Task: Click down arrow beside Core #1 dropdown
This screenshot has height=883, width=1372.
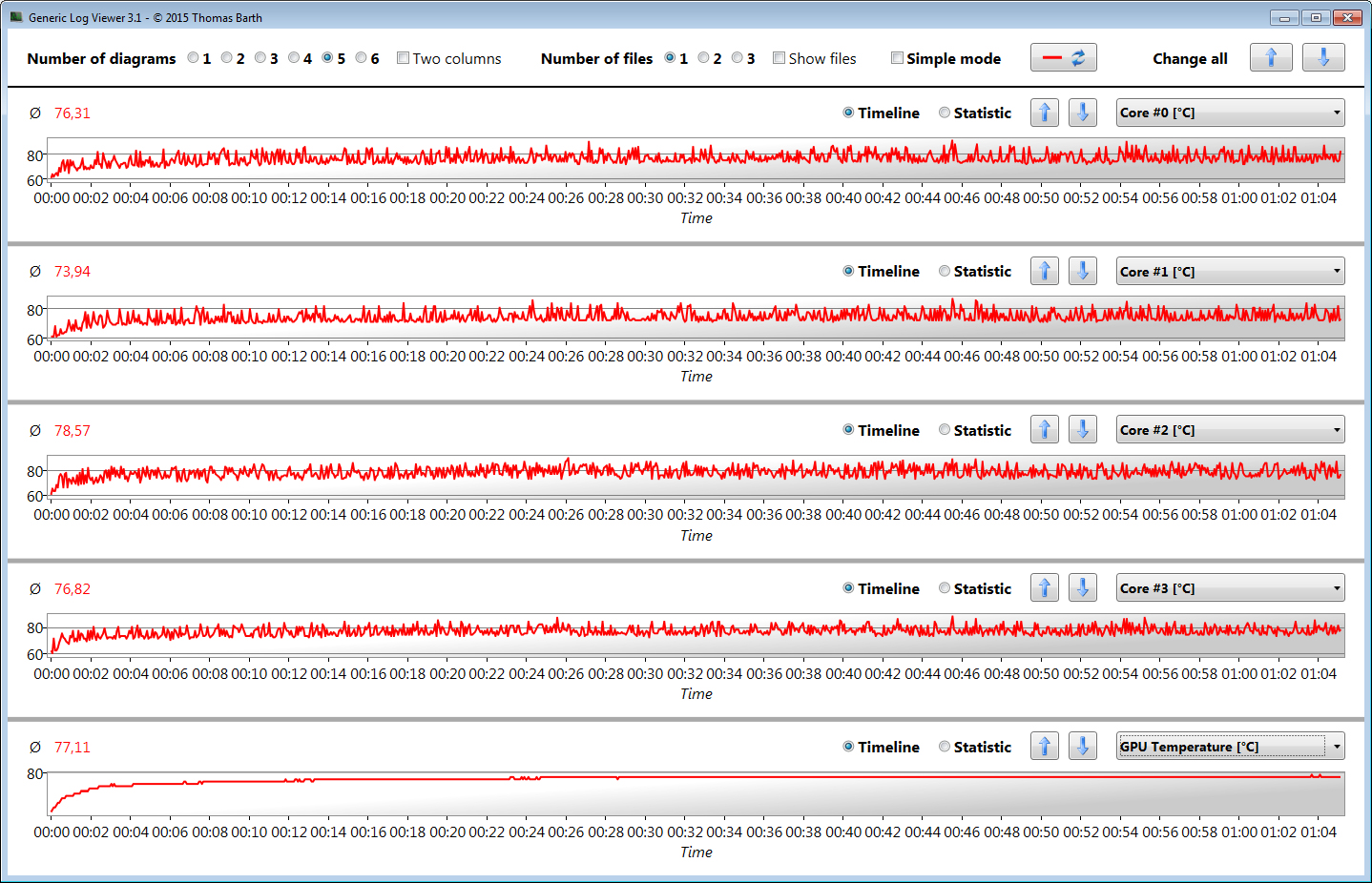Action: [1083, 272]
